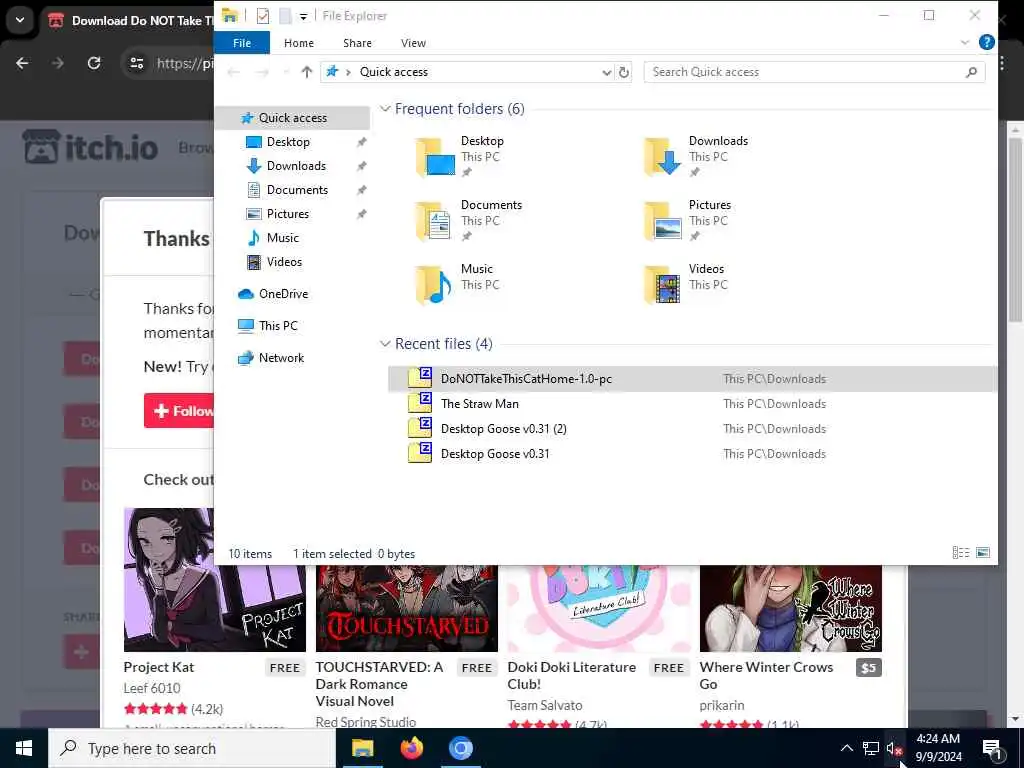Click the Follow button on itch.io page
The image size is (1024, 768).
[x=180, y=411]
